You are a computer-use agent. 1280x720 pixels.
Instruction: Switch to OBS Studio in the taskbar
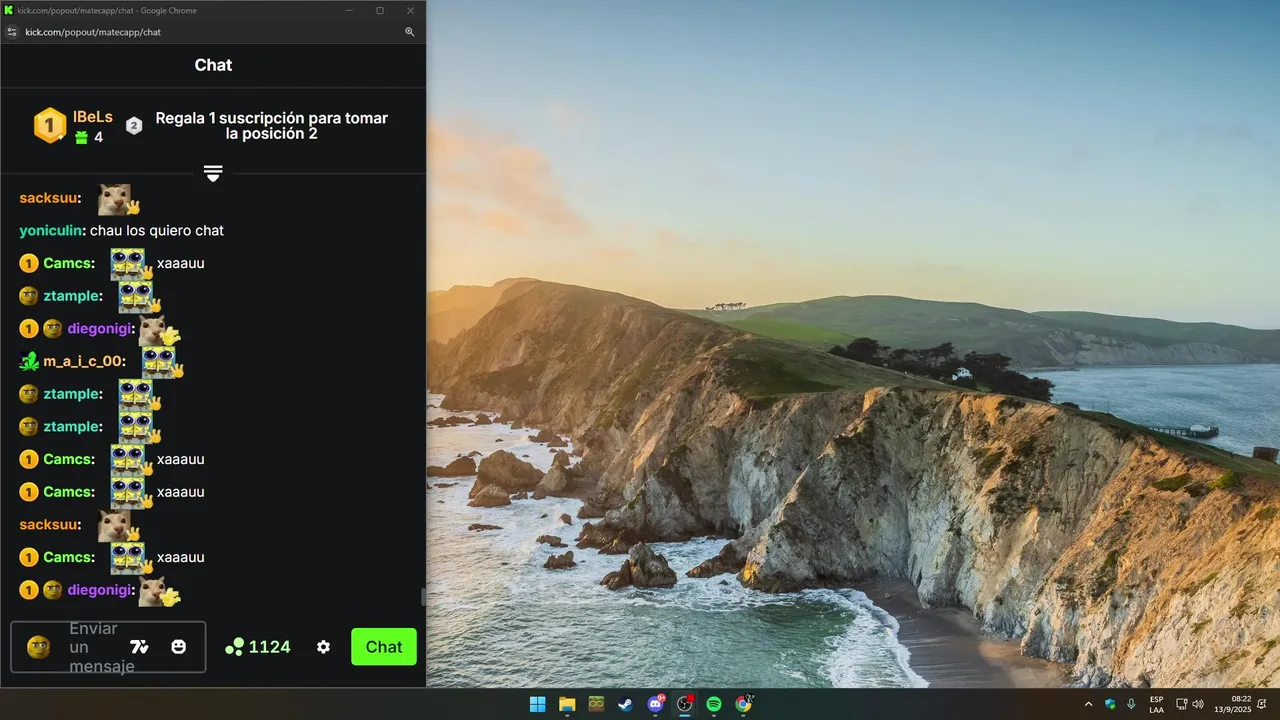[685, 704]
